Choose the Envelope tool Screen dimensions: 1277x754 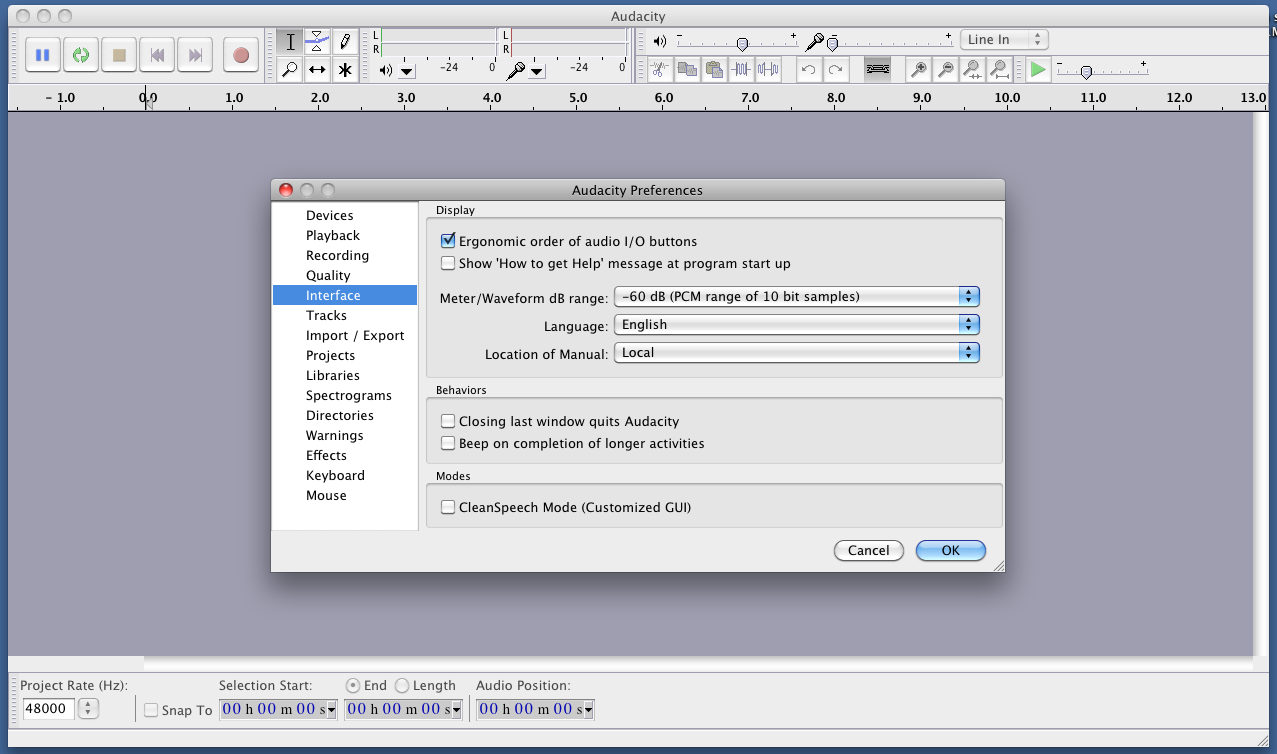click(317, 41)
